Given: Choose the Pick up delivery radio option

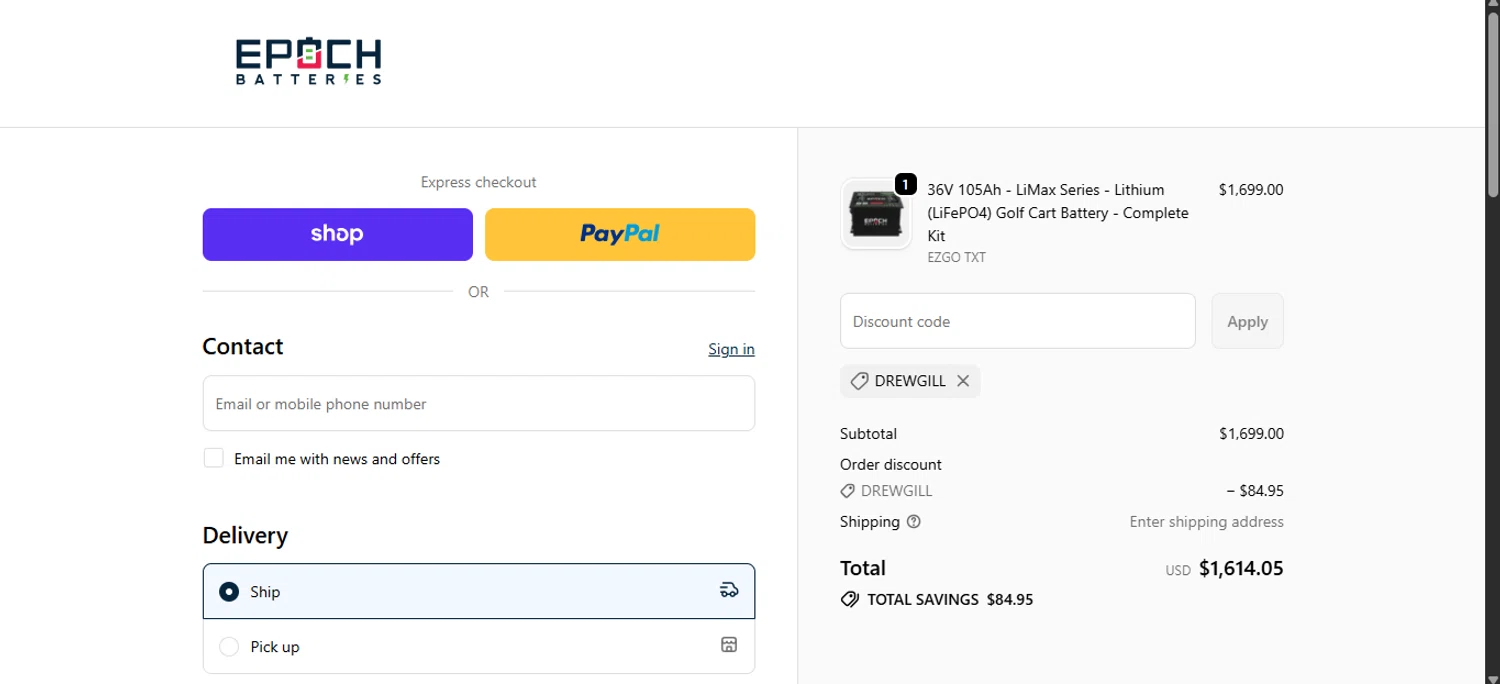Looking at the screenshot, I should pos(229,646).
